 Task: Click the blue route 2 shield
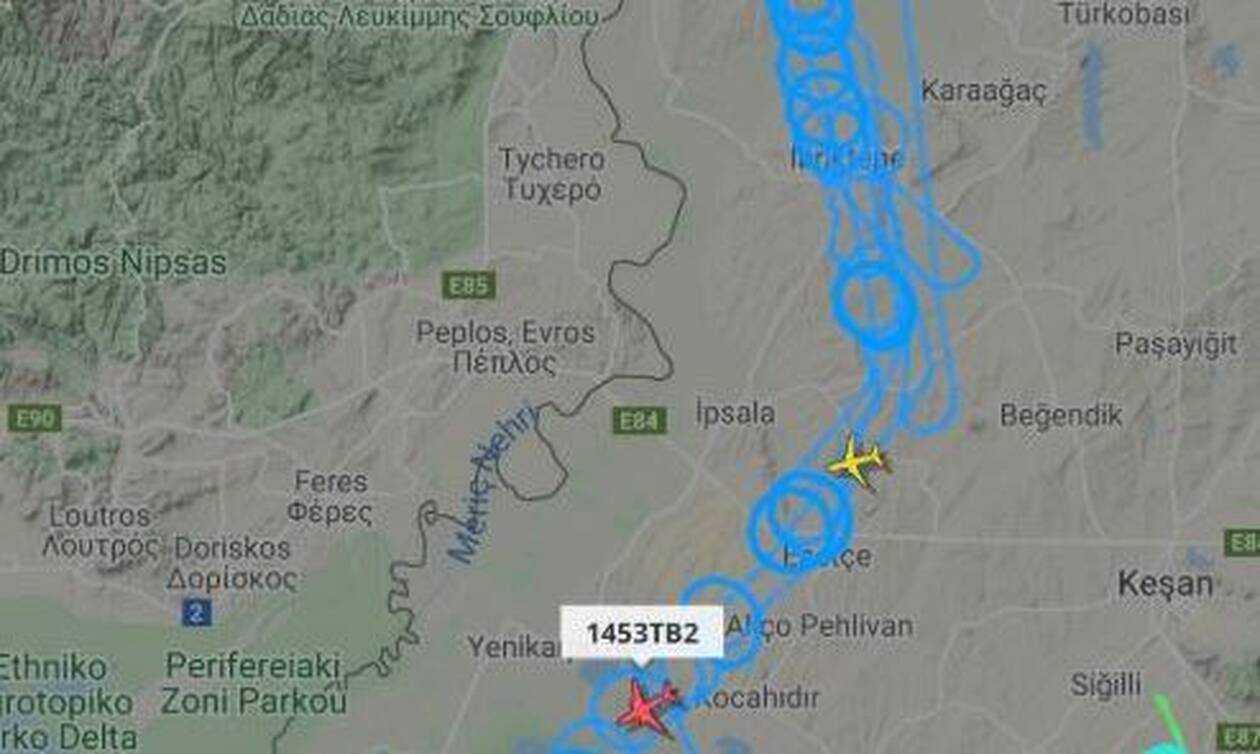point(196,611)
